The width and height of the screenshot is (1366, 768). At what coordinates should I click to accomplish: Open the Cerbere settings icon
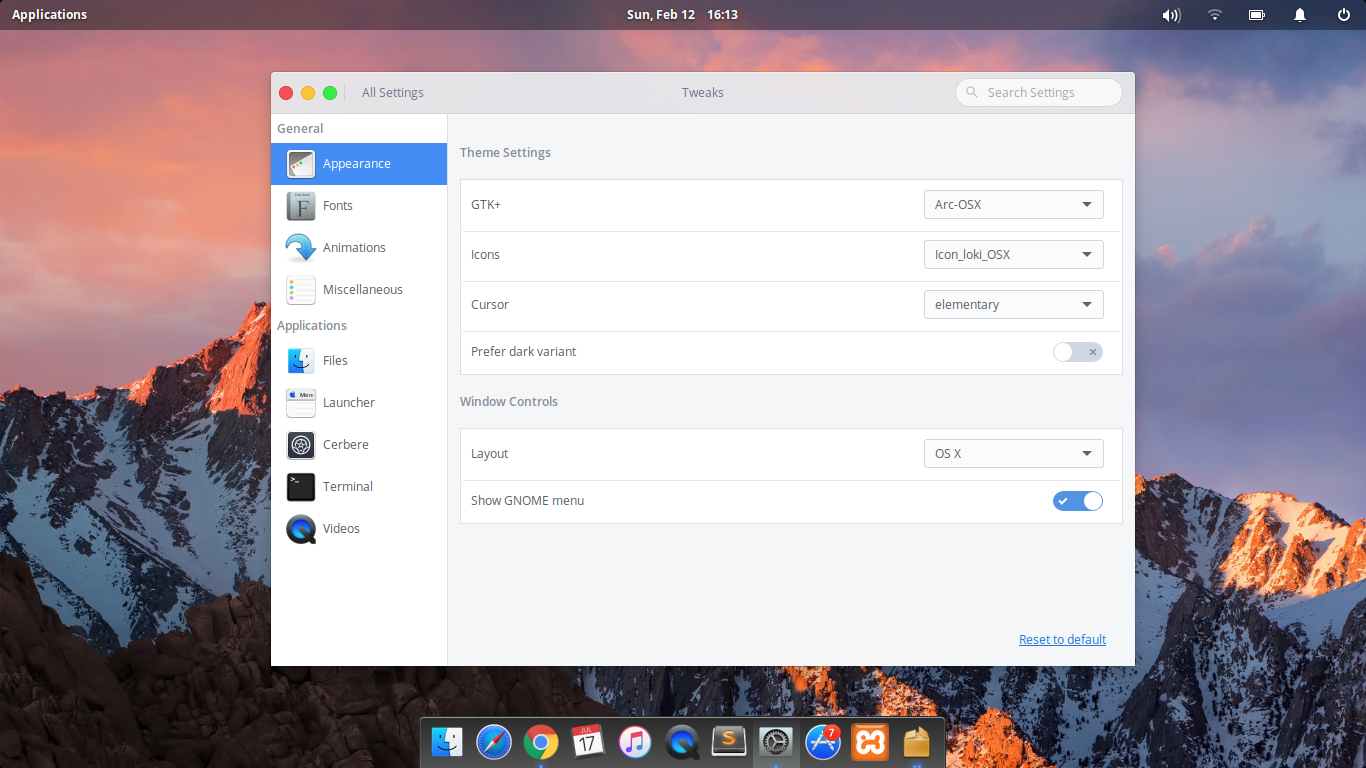[301, 445]
